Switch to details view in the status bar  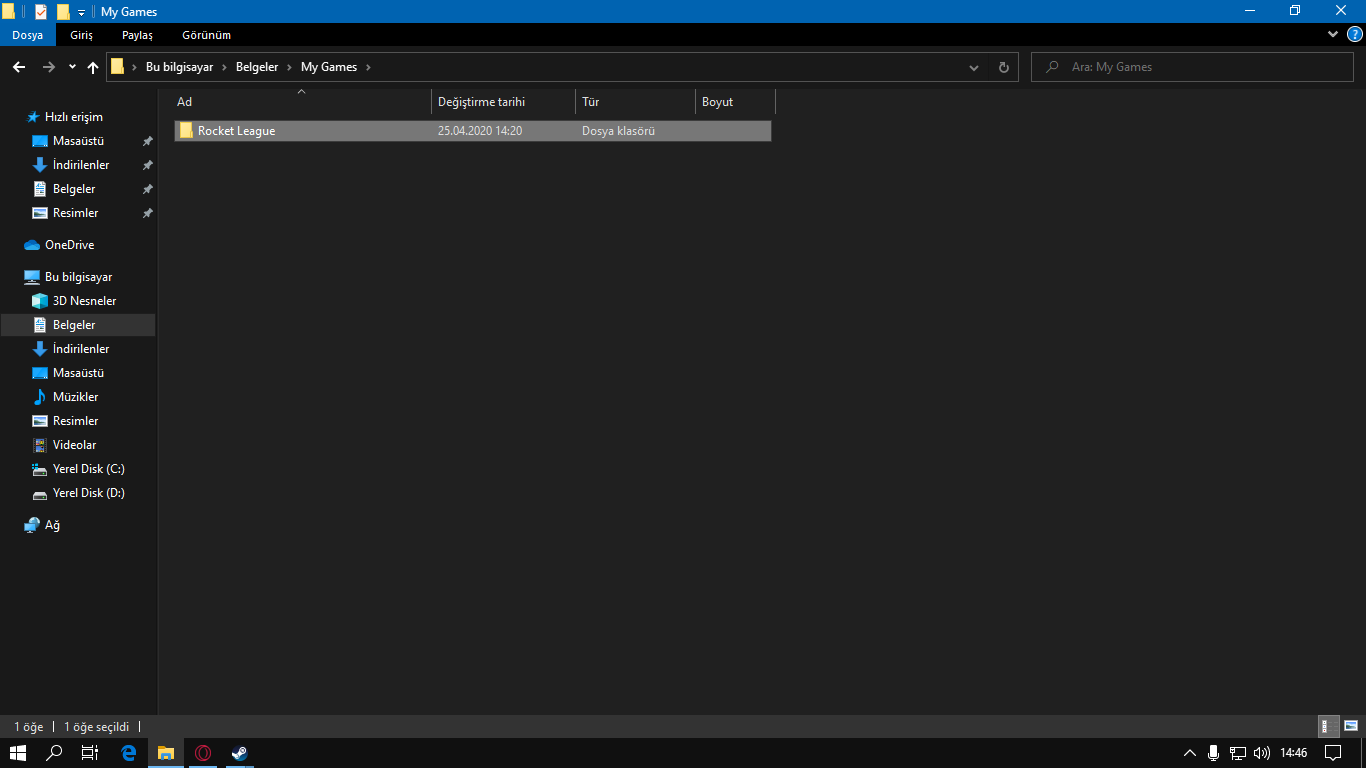pyautogui.click(x=1329, y=727)
